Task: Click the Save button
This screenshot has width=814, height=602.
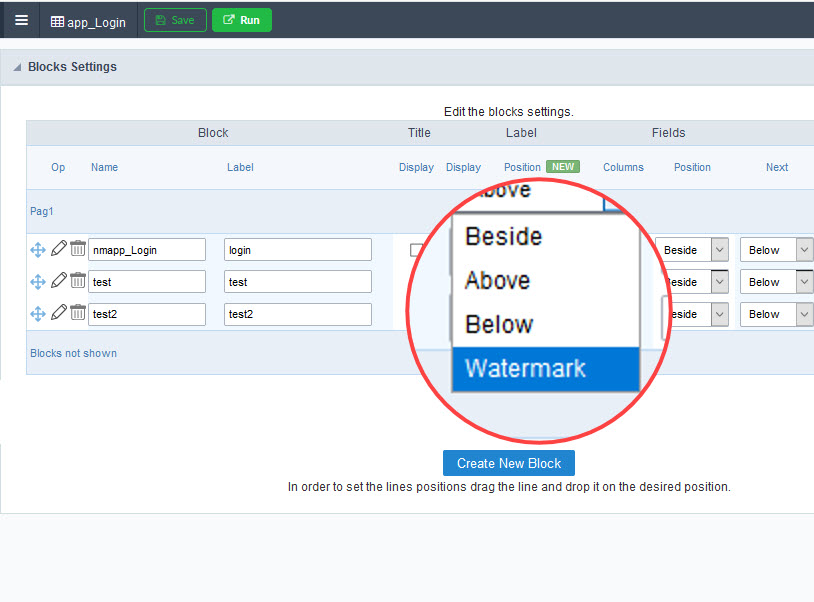Action: coord(175,20)
